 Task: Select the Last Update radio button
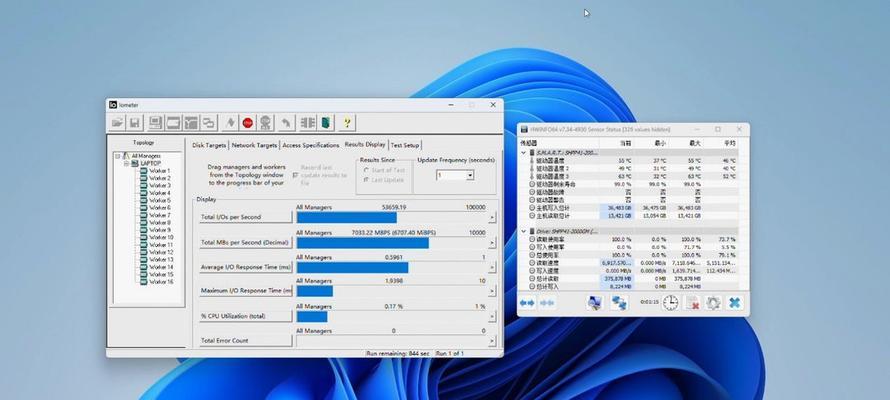(x=366, y=180)
